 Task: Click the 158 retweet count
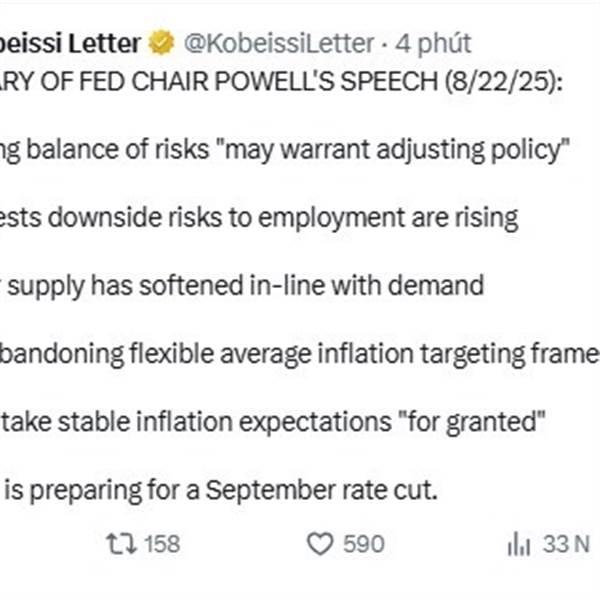[162, 544]
